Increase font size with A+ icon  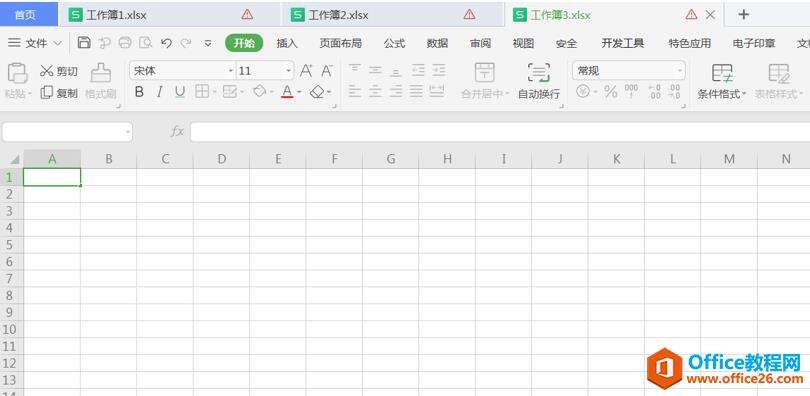pos(306,71)
